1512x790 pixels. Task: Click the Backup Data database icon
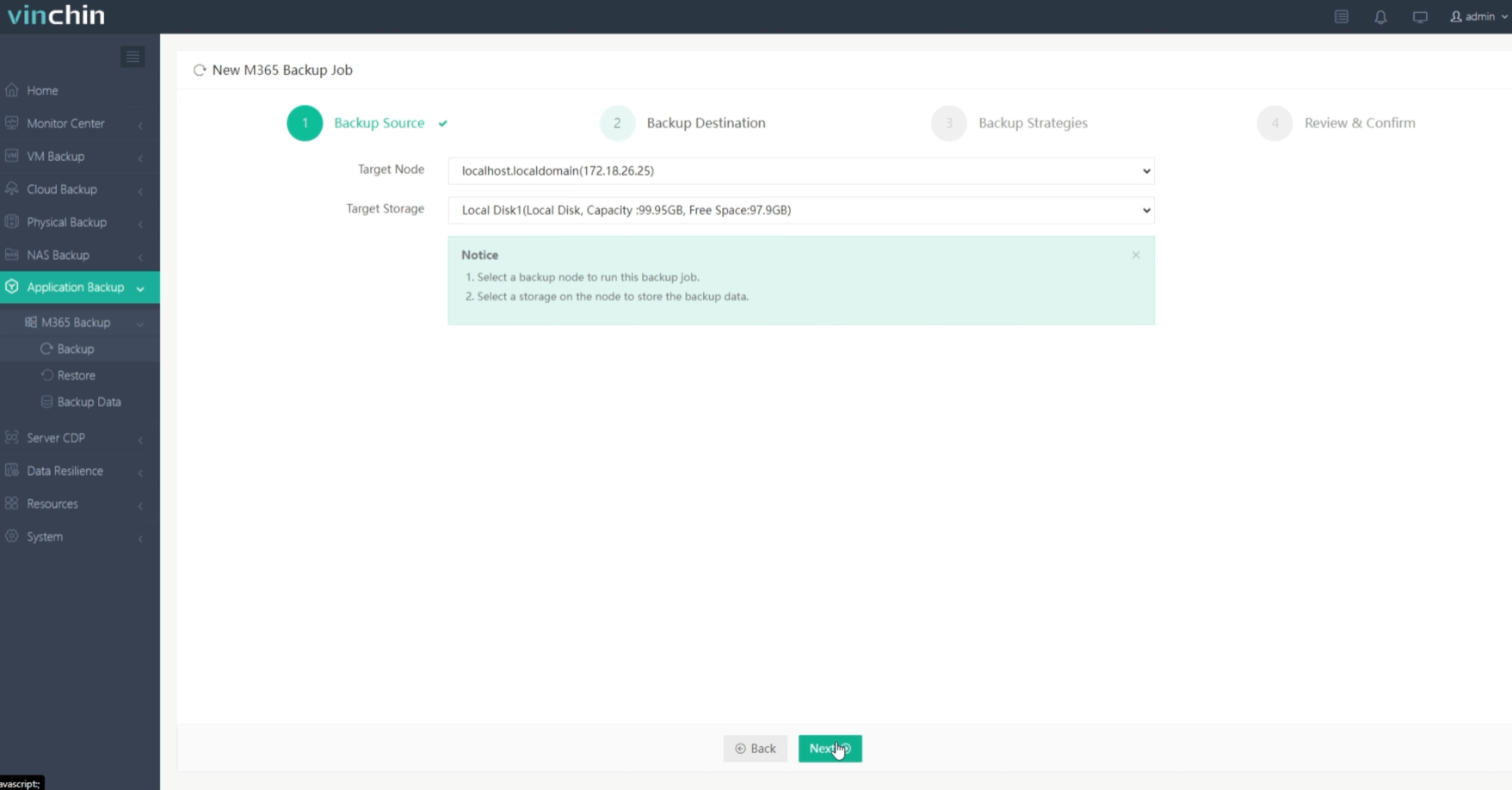coord(46,402)
